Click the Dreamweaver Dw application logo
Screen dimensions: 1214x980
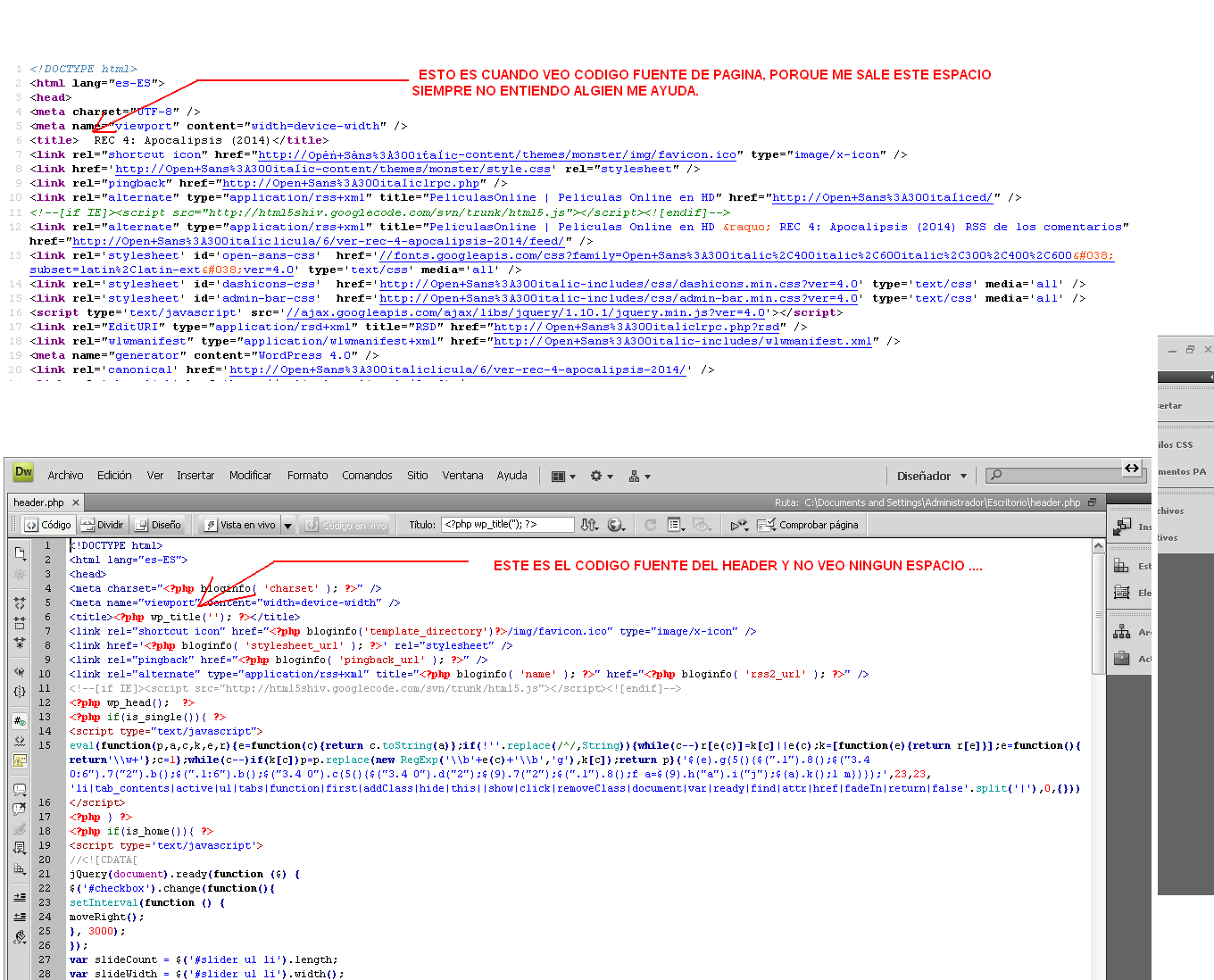point(23,472)
